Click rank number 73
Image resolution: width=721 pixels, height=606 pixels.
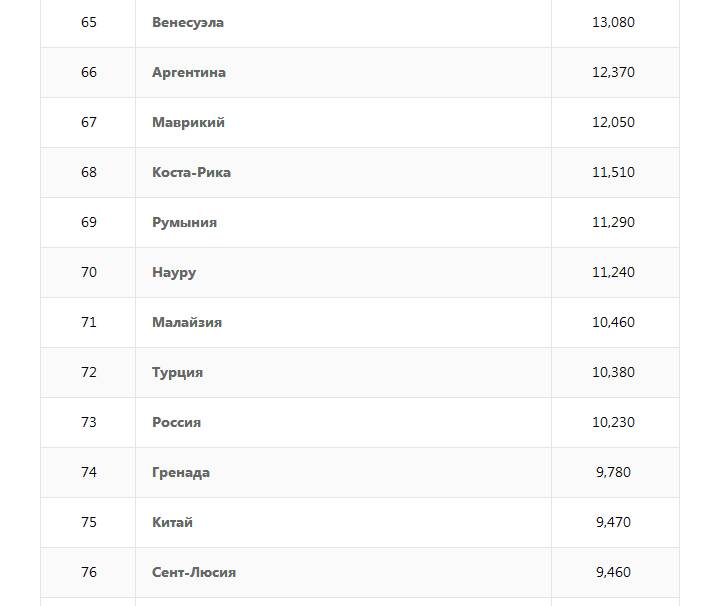(89, 422)
